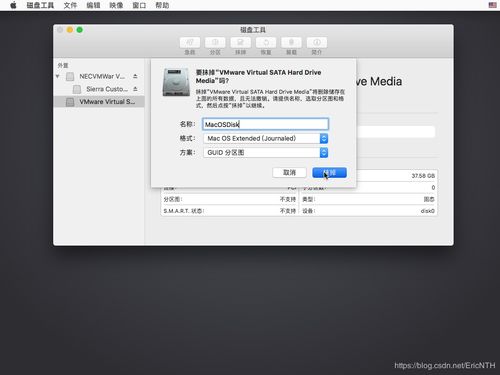Click the MacOSDisk name input field
Image resolution: width=500 pixels, height=375 pixels.
[x=266, y=124]
